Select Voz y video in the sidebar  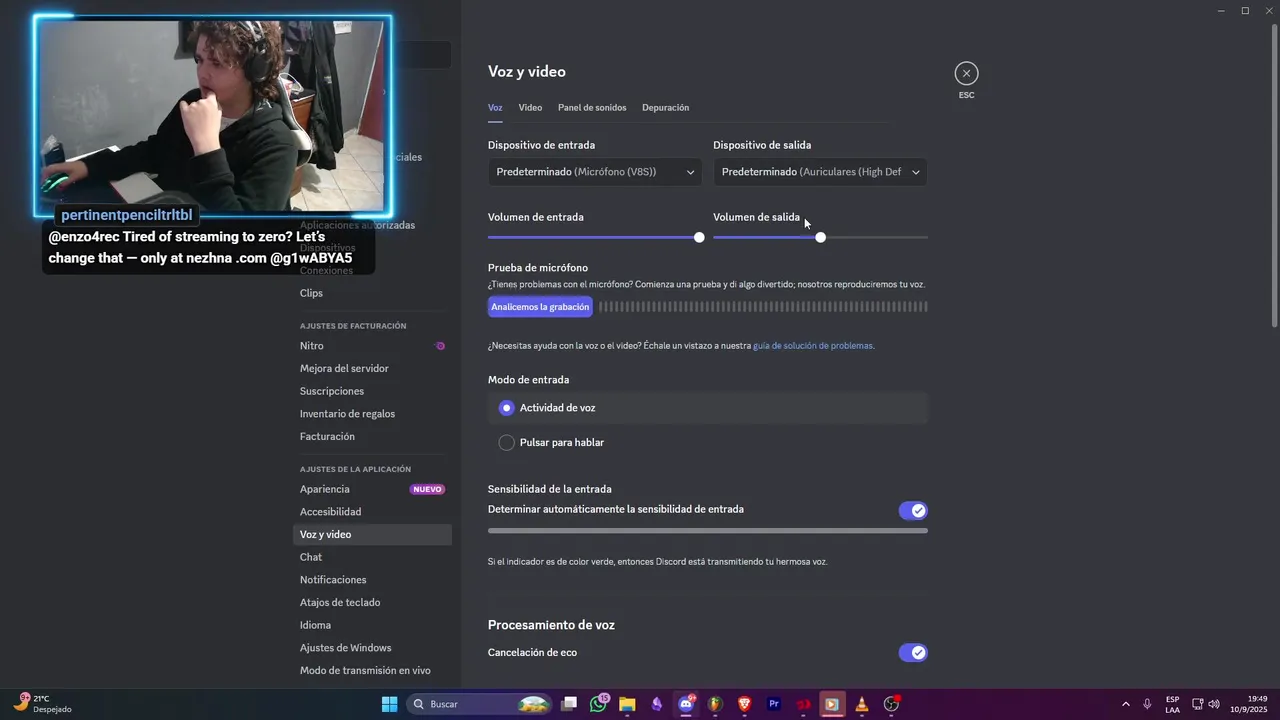(x=372, y=535)
